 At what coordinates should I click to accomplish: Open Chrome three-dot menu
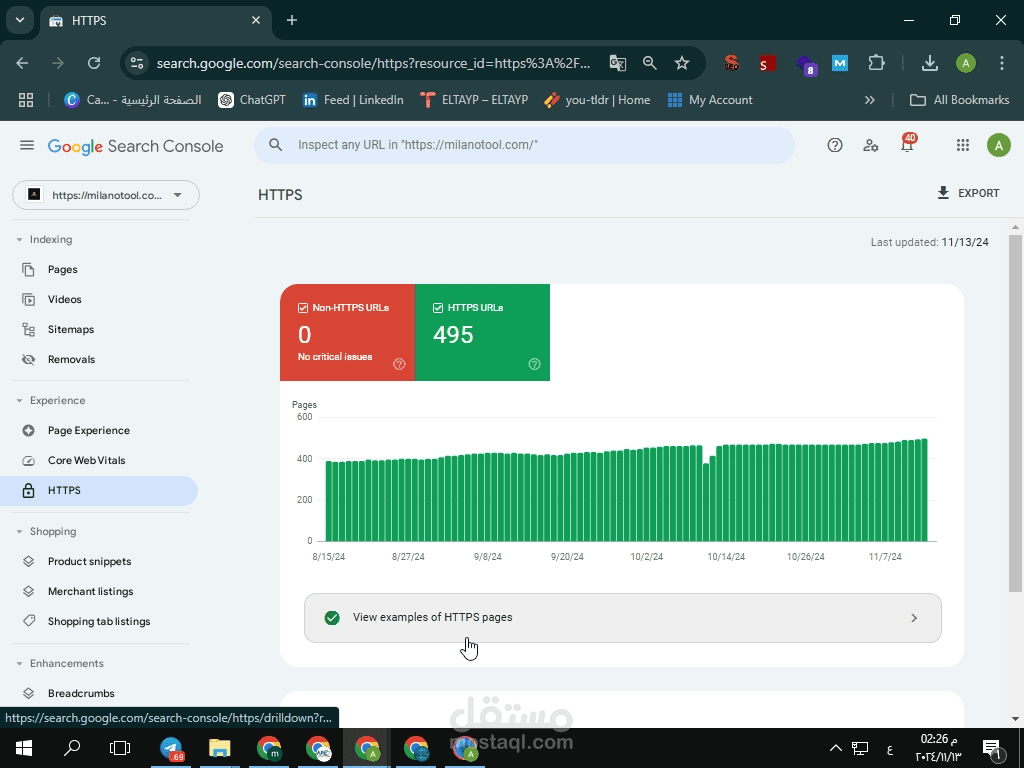[1002, 63]
